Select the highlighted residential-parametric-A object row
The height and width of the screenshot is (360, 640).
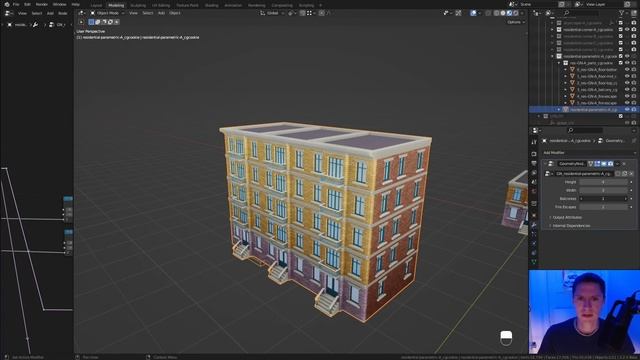click(x=584, y=109)
